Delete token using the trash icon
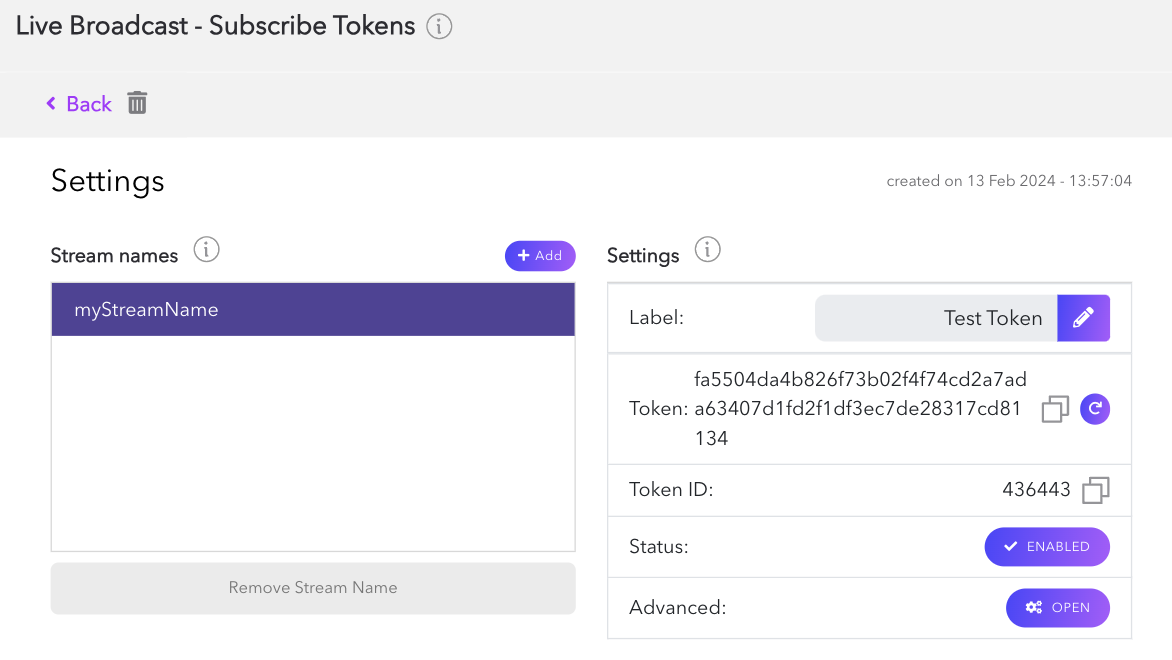1172x660 pixels. click(x=138, y=103)
